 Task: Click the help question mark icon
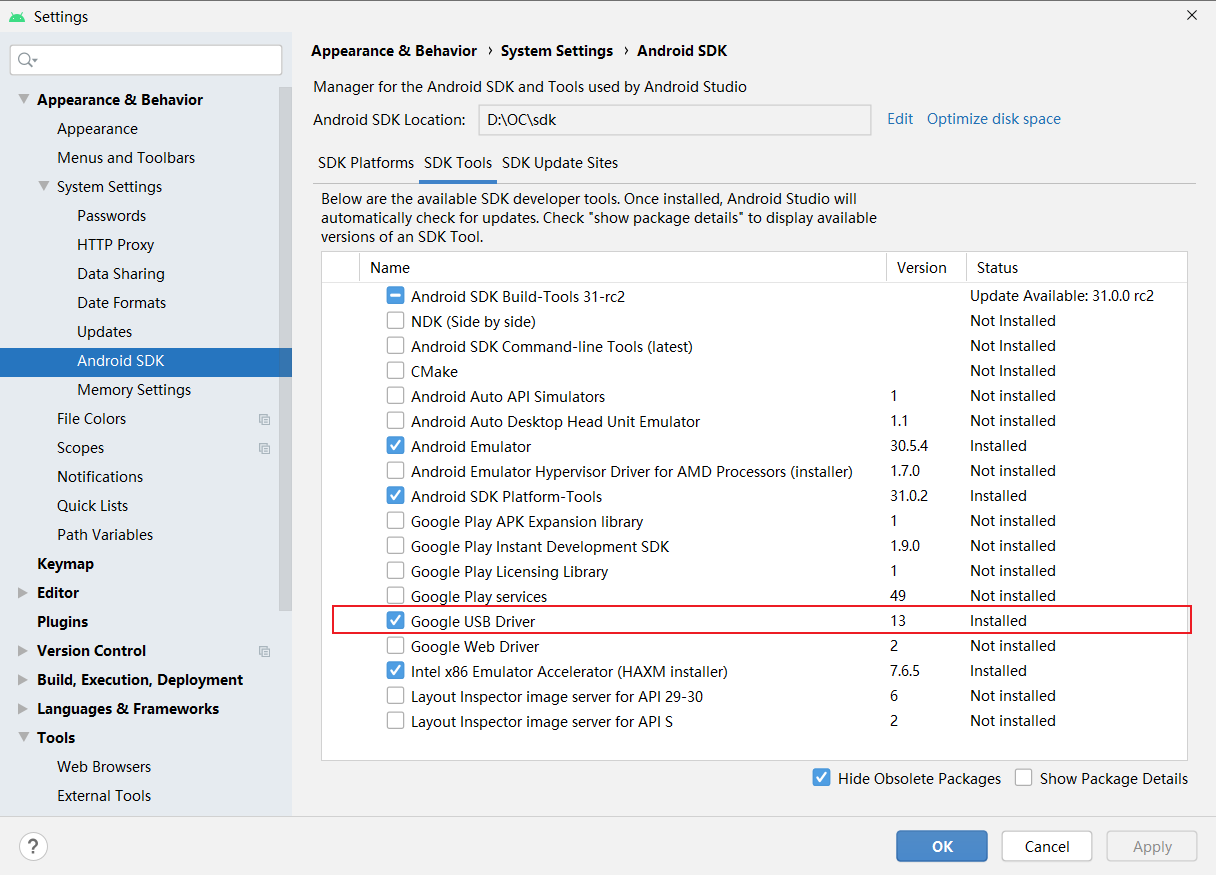[33, 846]
